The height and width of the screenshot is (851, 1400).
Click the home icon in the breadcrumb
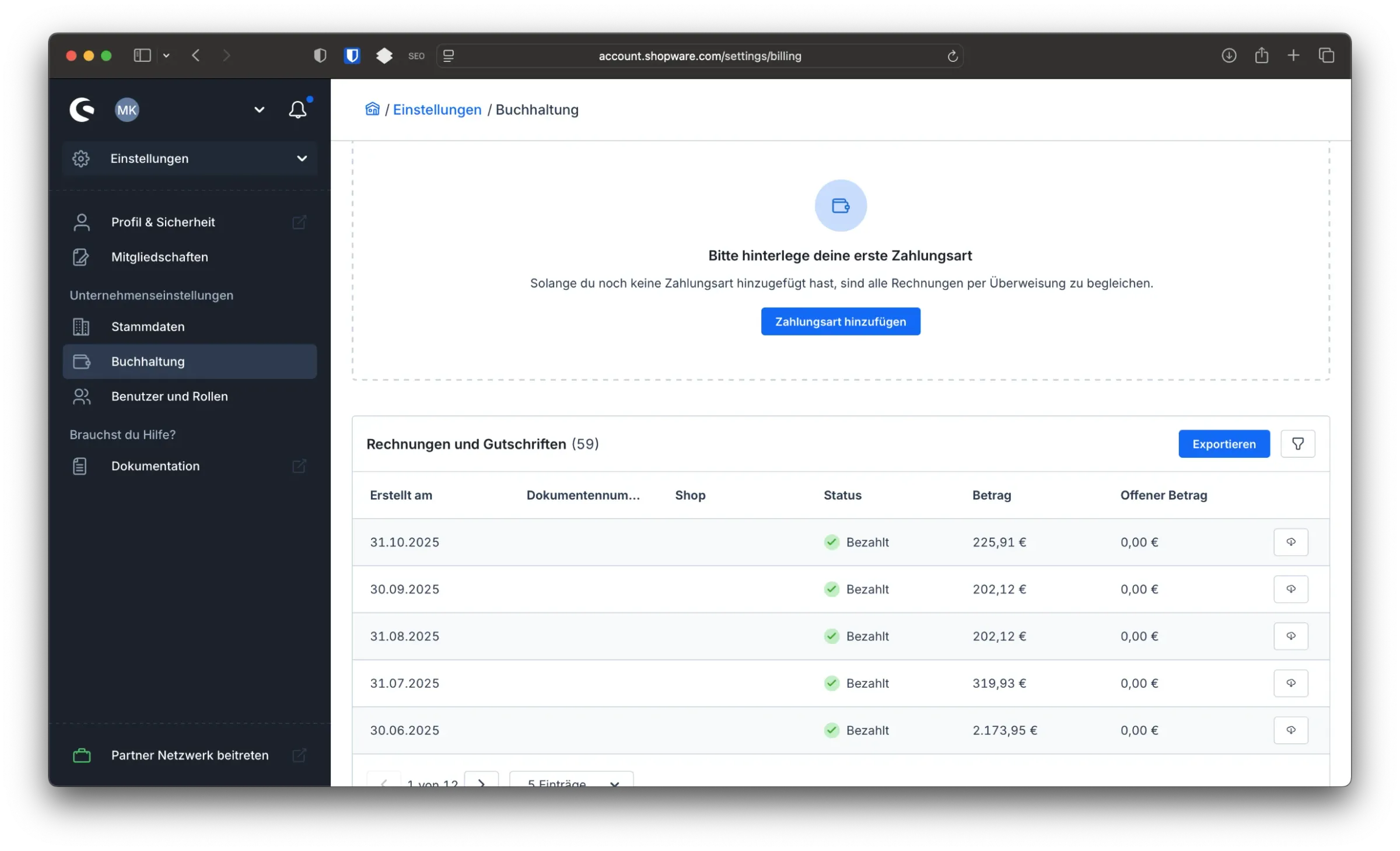click(x=373, y=109)
